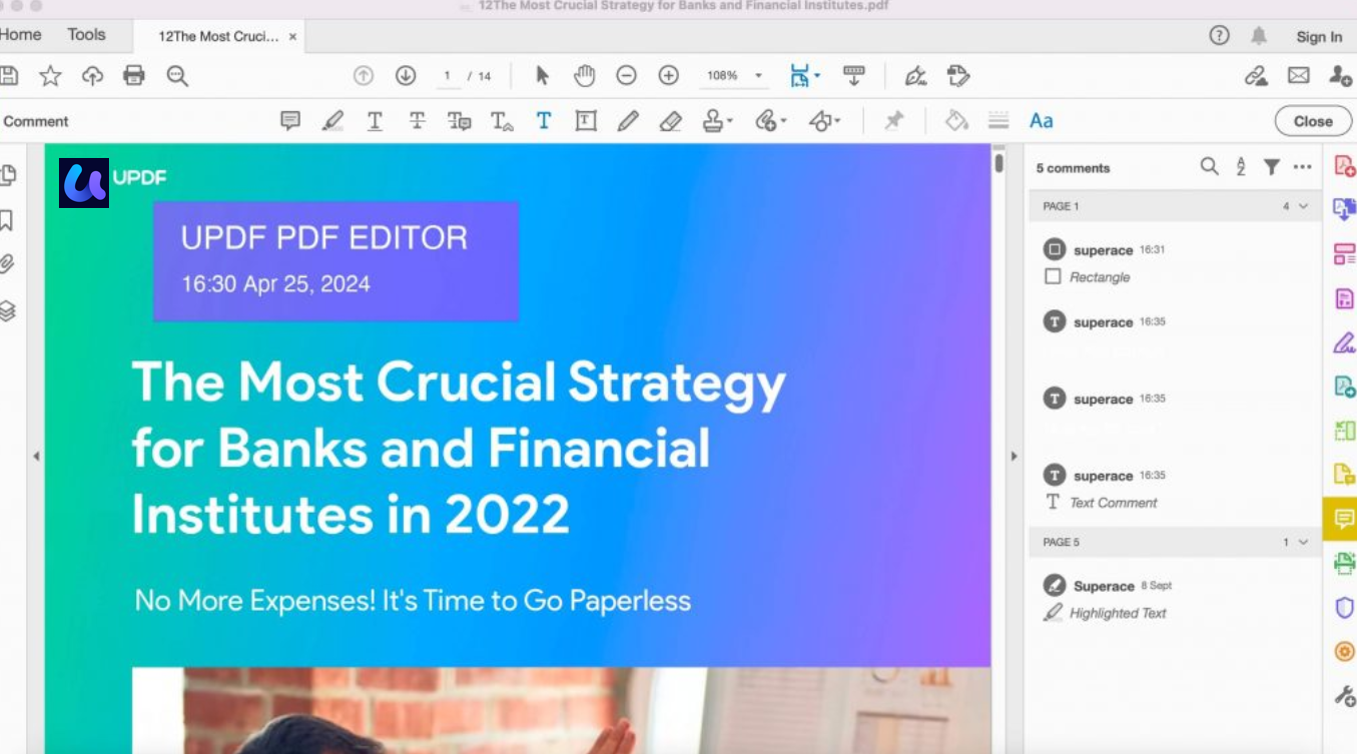
Task: Open the Layers panel
Action: tap(7, 310)
